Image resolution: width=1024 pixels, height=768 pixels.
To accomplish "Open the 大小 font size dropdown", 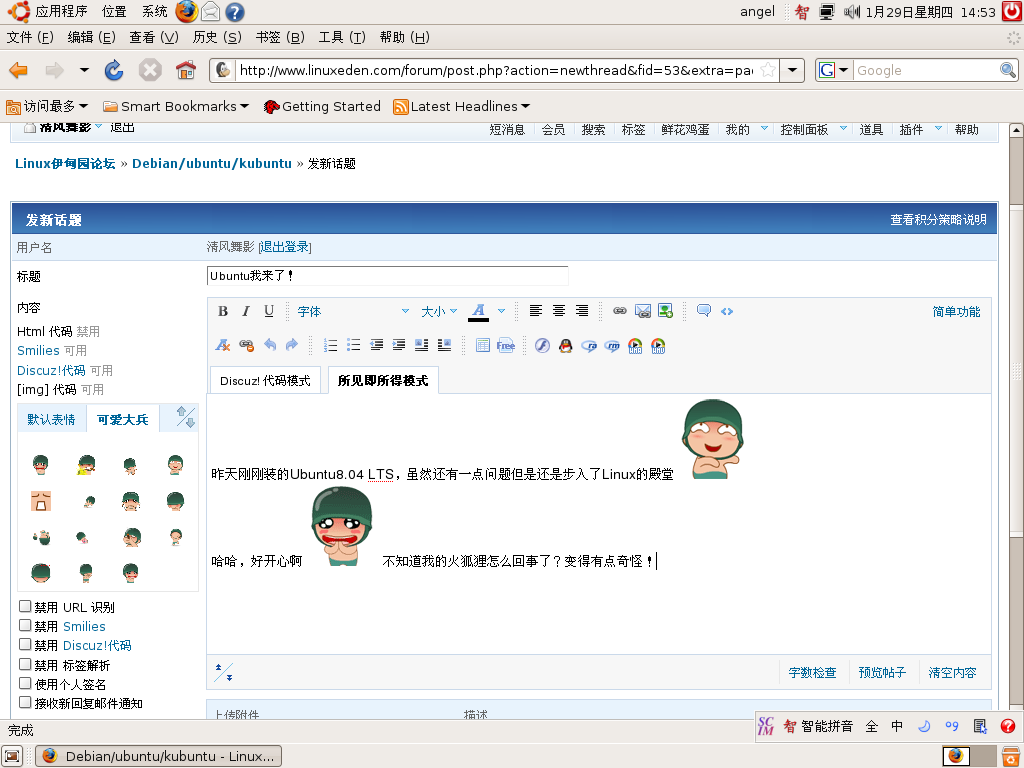I will (x=439, y=312).
